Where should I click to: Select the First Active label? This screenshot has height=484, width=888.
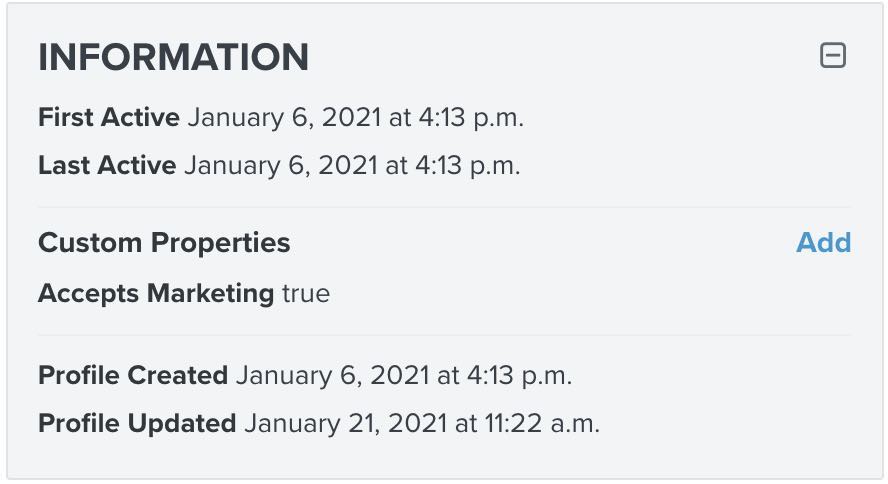click(x=109, y=117)
